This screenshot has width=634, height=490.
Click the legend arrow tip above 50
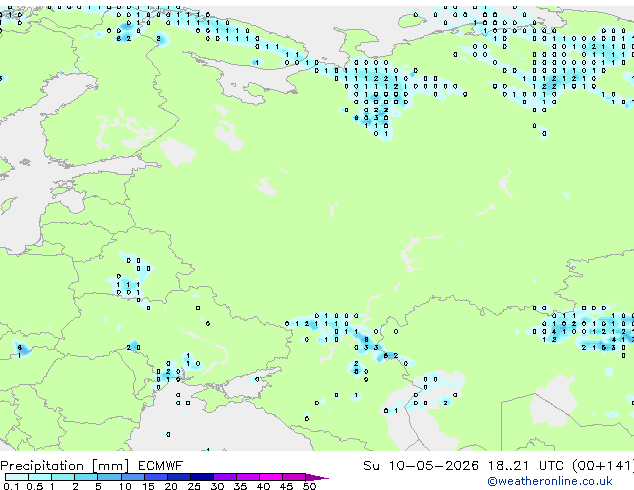(x=317, y=477)
